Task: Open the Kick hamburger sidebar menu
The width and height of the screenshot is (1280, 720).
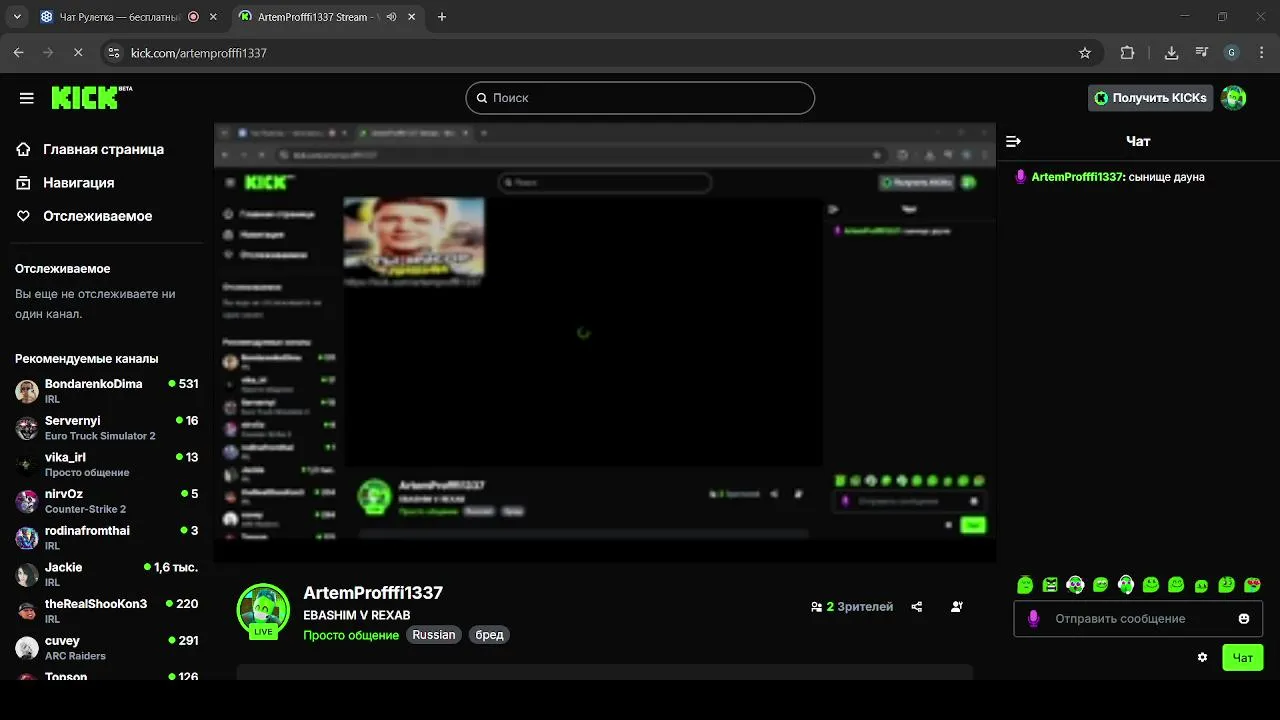Action: click(x=27, y=98)
